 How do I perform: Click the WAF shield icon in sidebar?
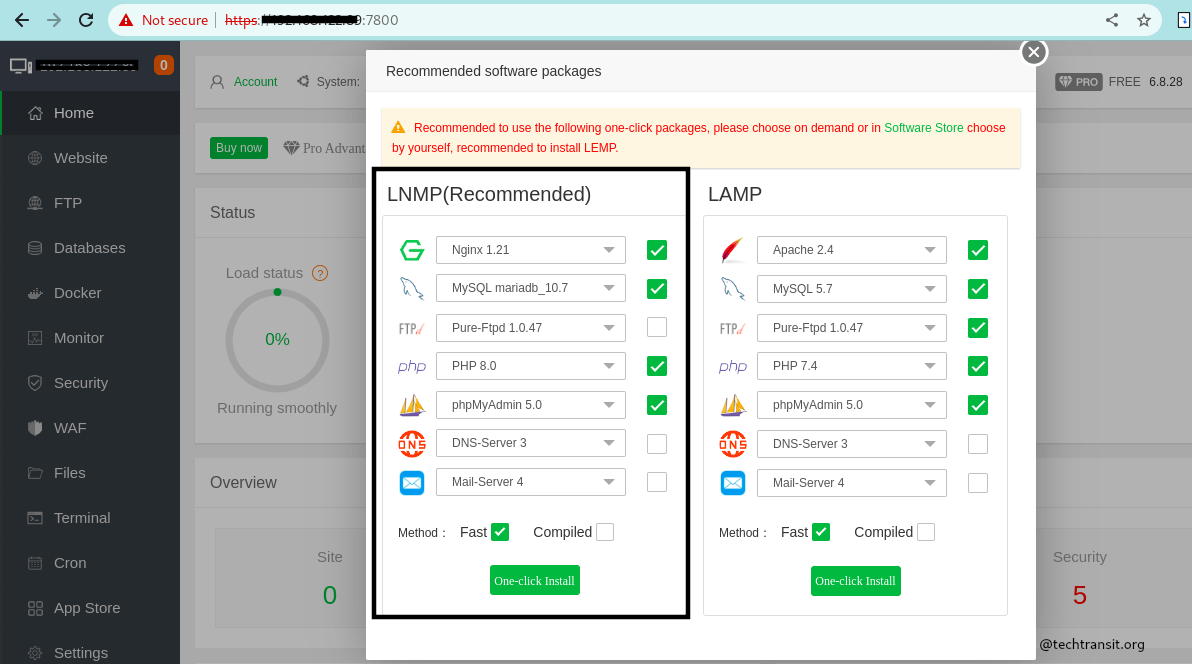35,428
